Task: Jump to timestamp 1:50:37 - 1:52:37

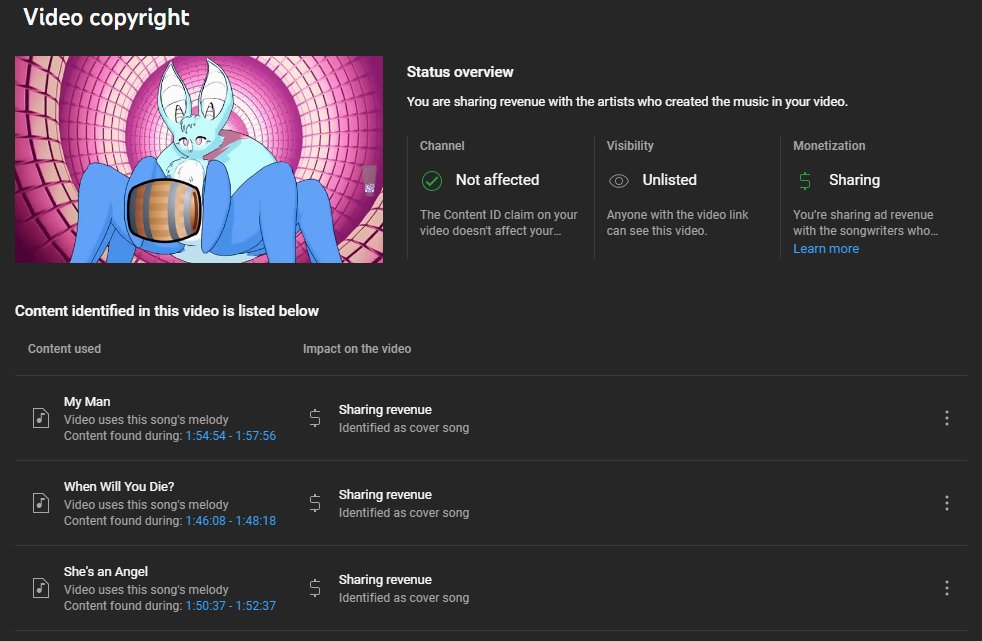Action: click(x=230, y=606)
